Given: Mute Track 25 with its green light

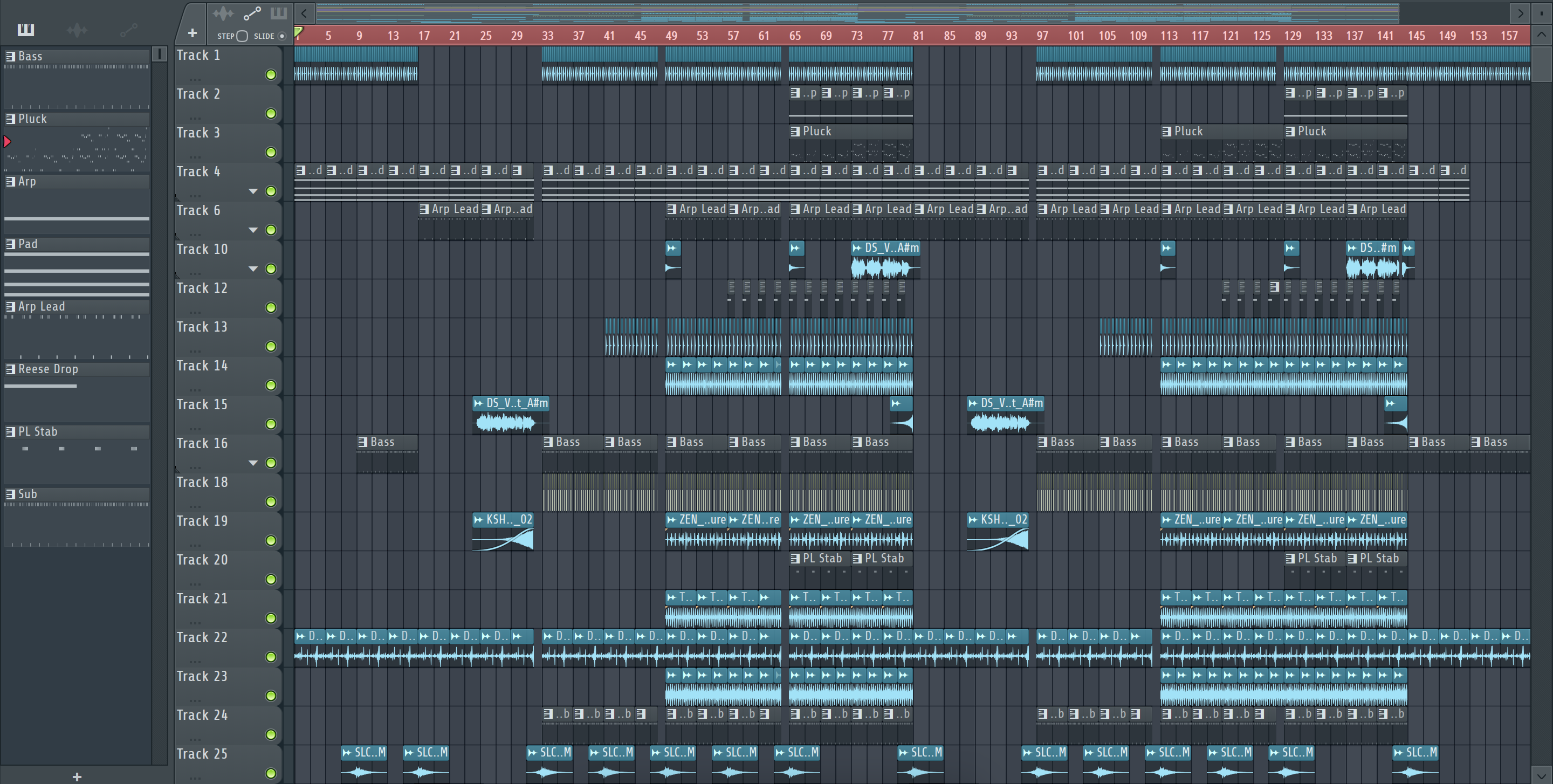Looking at the screenshot, I should point(271,773).
